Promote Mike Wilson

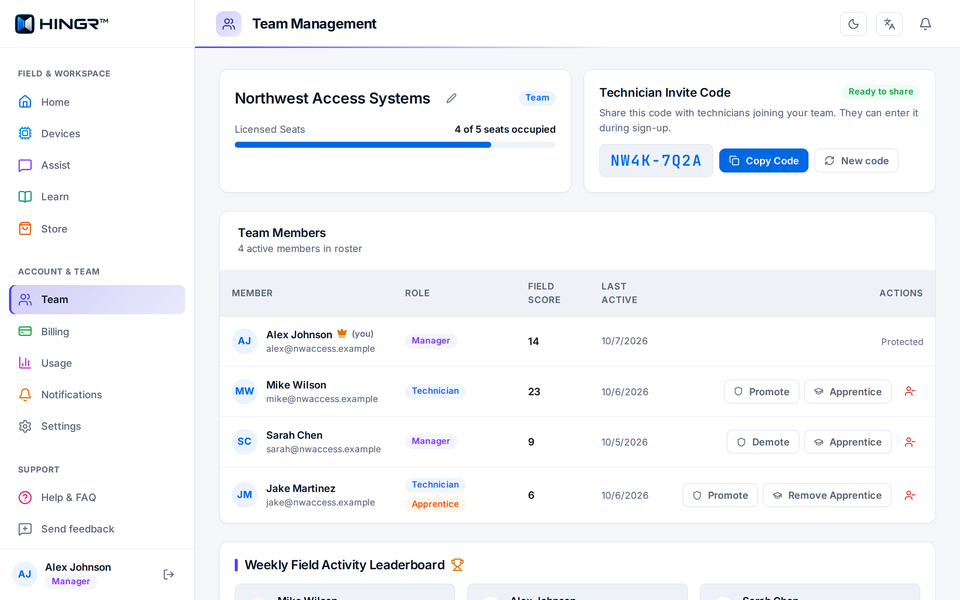point(761,391)
